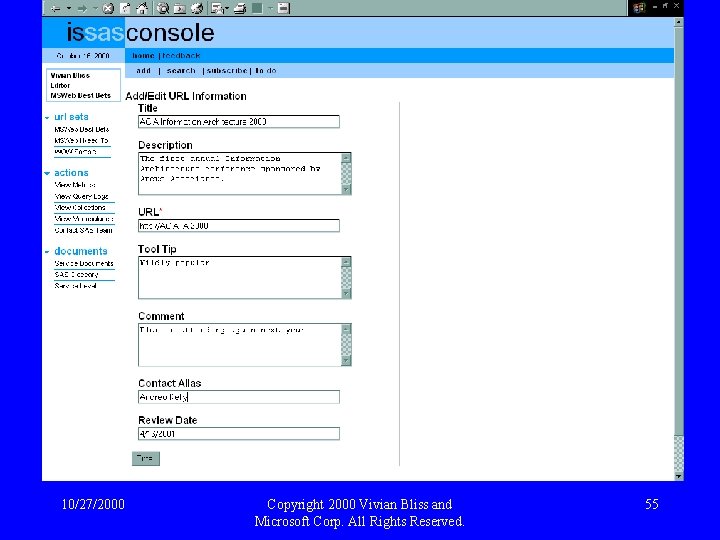Open View Vocabularies action link
The image size is (720, 540).
pyautogui.click(x=84, y=219)
